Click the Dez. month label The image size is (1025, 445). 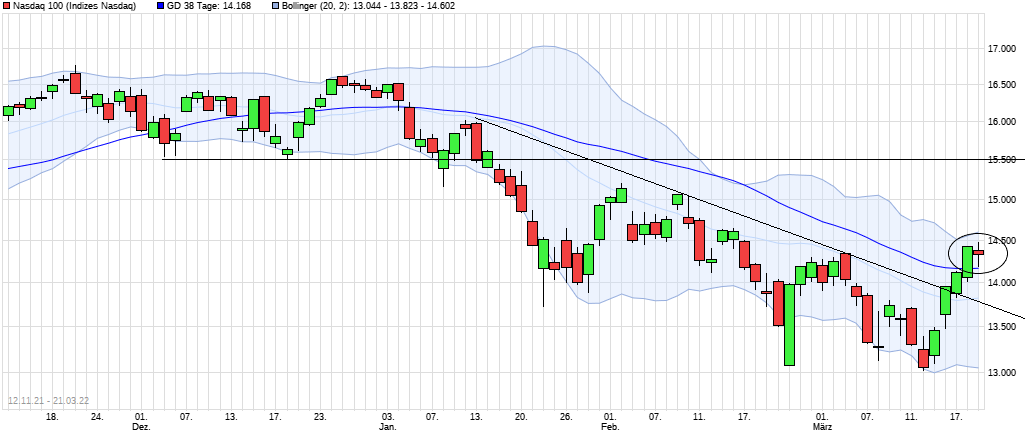pyautogui.click(x=142, y=426)
